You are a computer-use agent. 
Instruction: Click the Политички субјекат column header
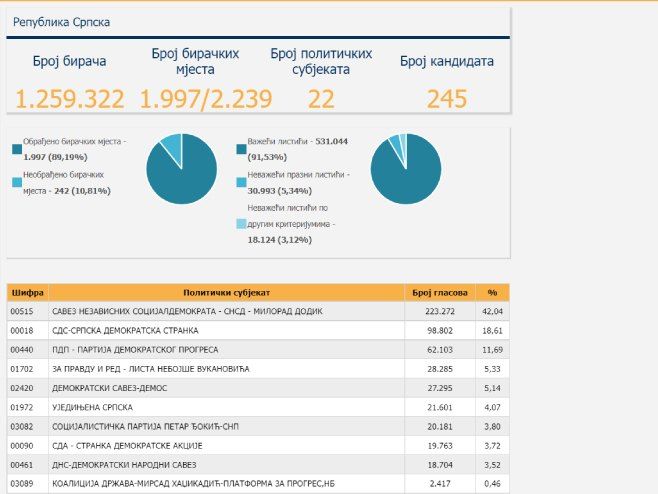tap(227, 293)
